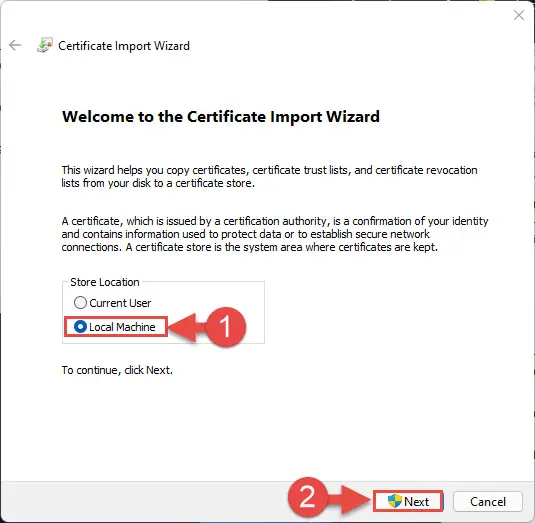The width and height of the screenshot is (535, 523).
Task: Close the wizard with the X
Action: pos(519,15)
